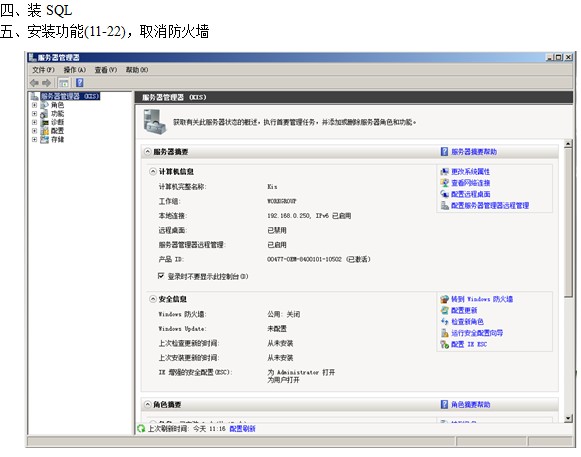
Task: Open the 帮助(H) menu
Action: pos(137,70)
